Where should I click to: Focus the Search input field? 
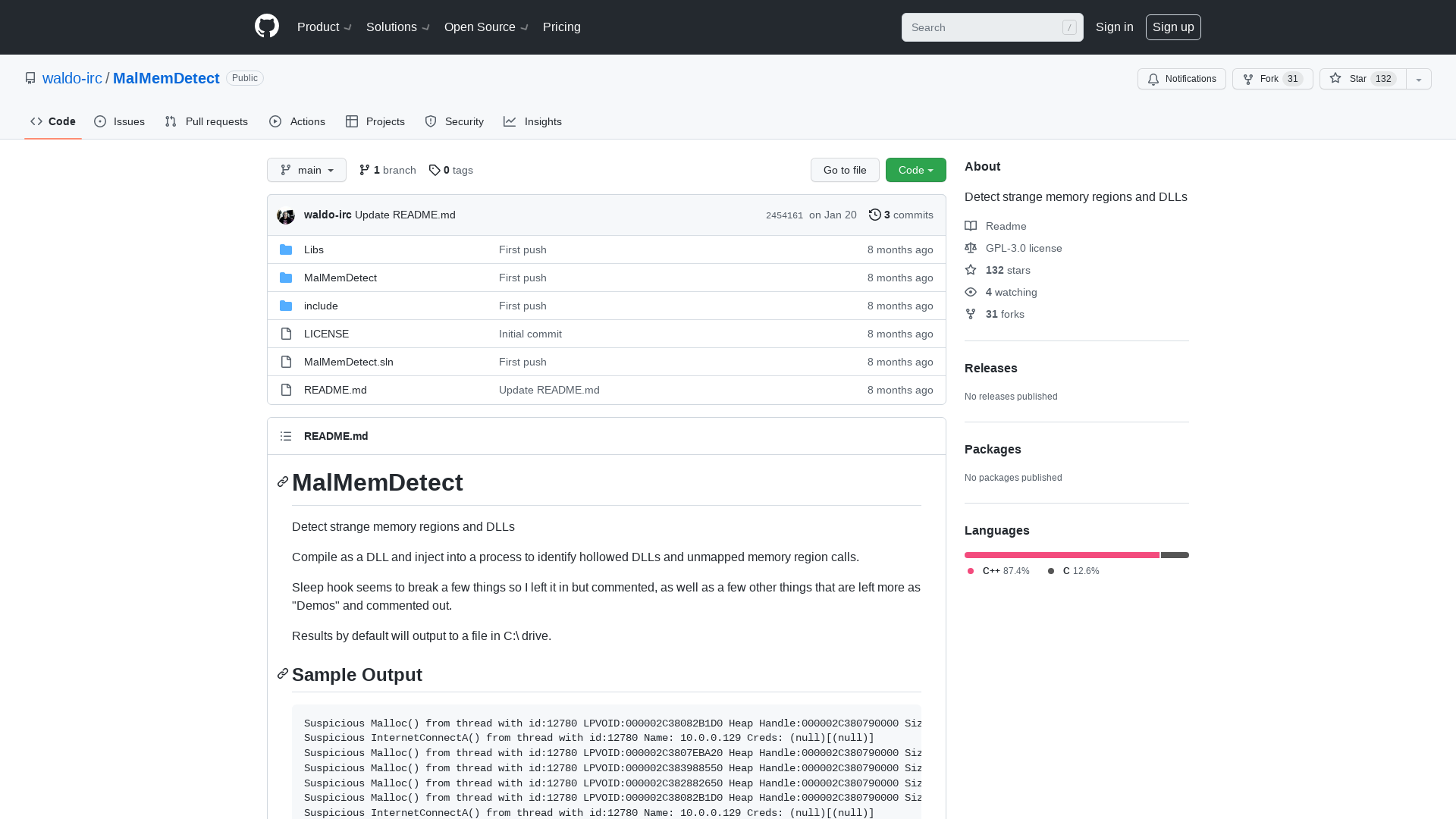[x=992, y=27]
